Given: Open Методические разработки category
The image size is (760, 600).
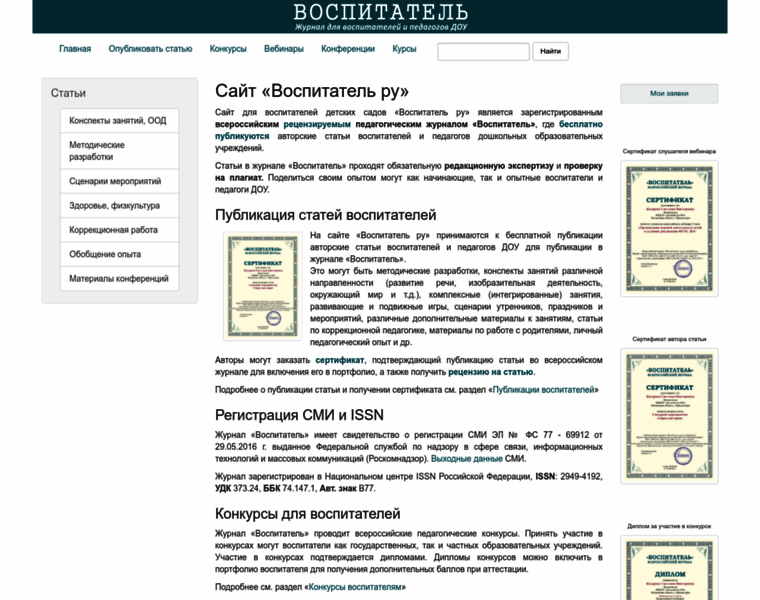Looking at the screenshot, I should (x=119, y=151).
